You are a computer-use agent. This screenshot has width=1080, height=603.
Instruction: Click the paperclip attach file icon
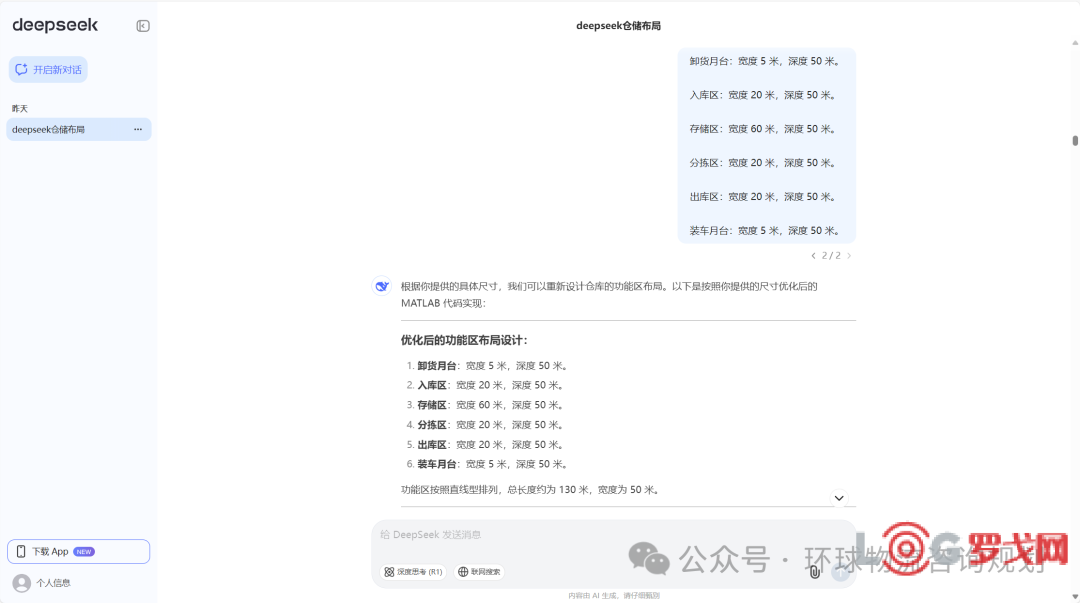pos(815,572)
